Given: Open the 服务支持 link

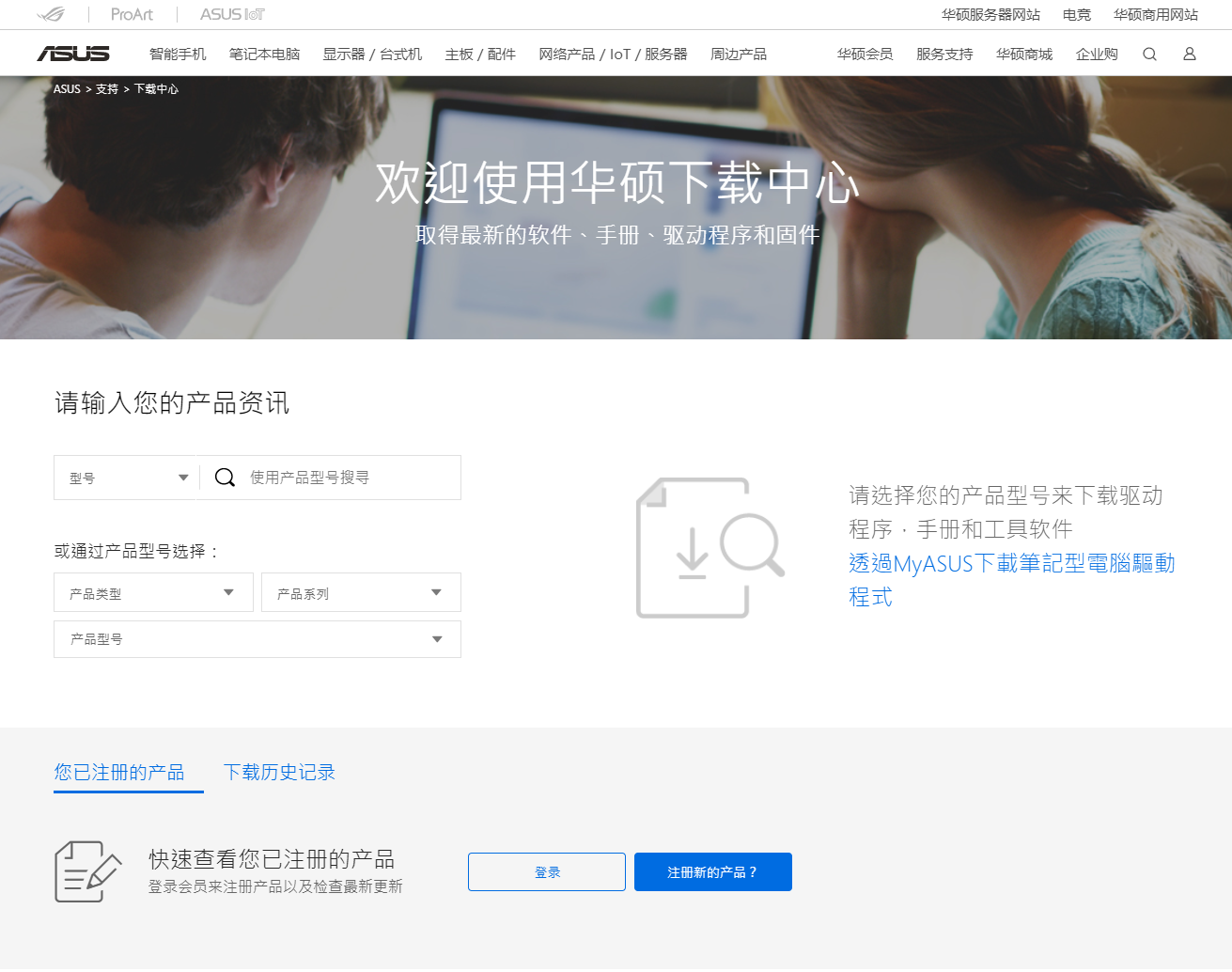Looking at the screenshot, I should pyautogui.click(x=944, y=54).
